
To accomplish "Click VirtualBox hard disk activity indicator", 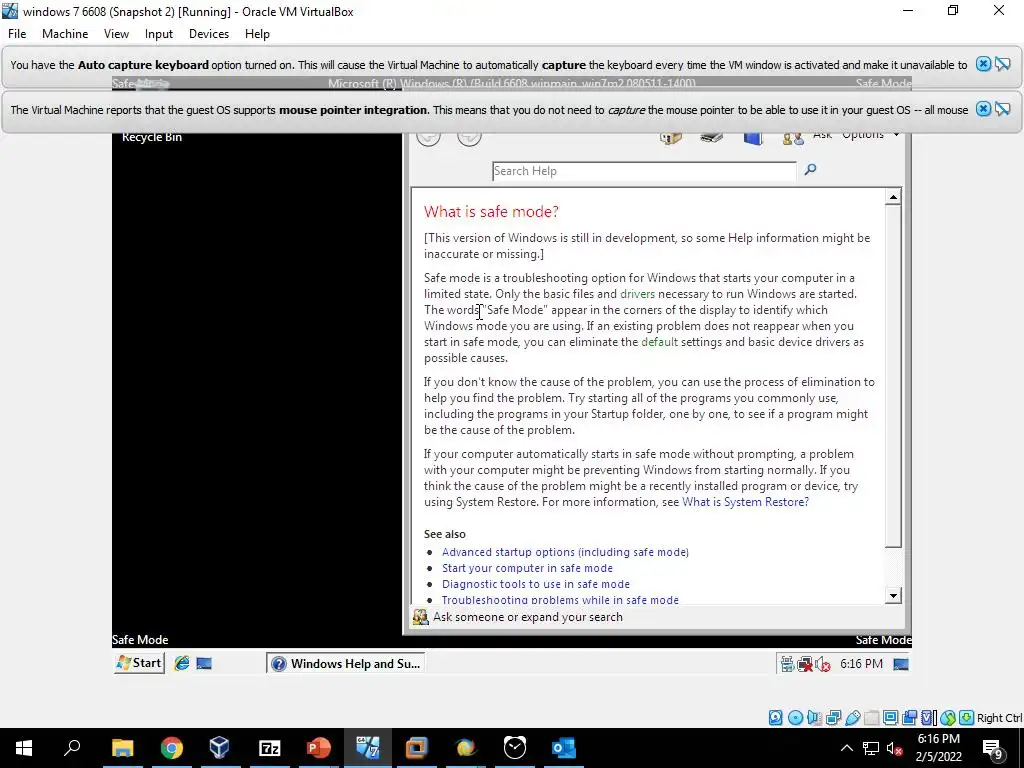I will 775,718.
